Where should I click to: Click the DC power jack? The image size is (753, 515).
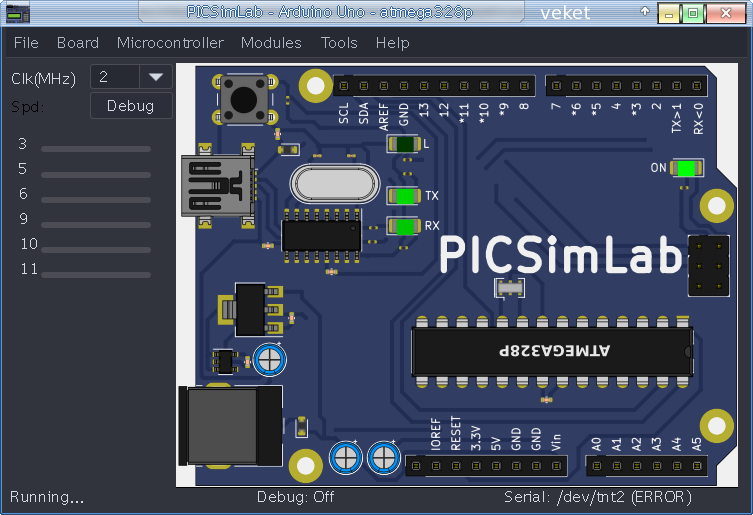tap(231, 426)
